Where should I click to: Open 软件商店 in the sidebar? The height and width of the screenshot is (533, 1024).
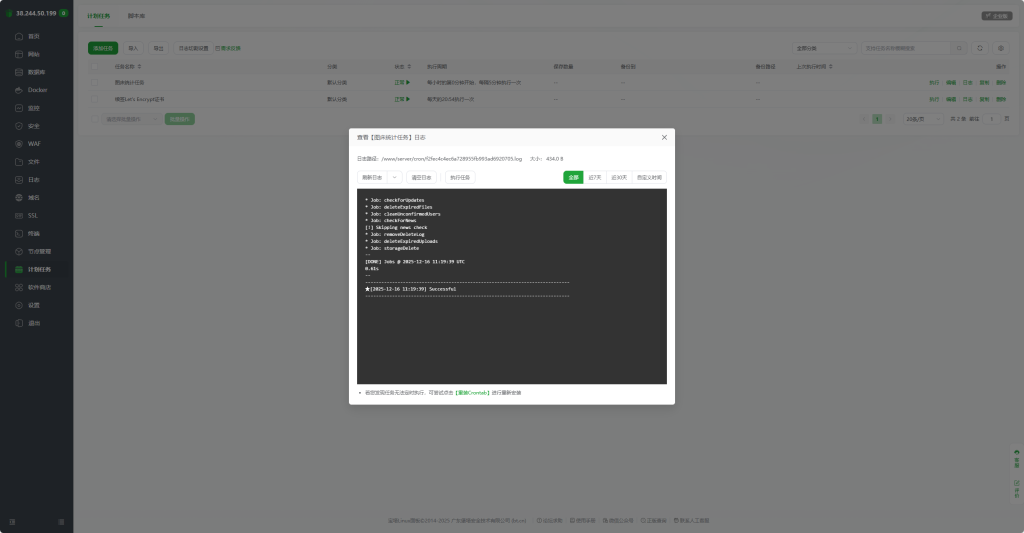point(39,287)
